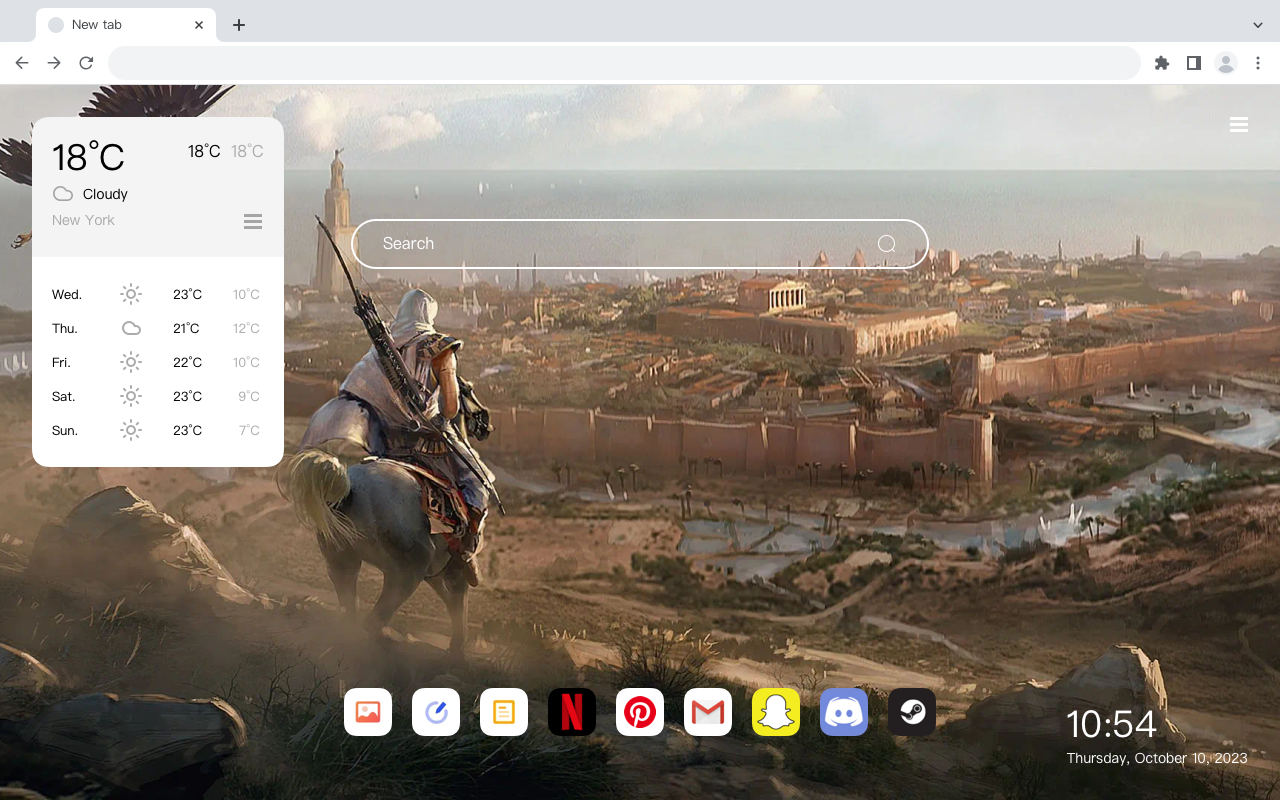Open the Steam shortcut icon
This screenshot has width=1280, height=800.
[912, 712]
